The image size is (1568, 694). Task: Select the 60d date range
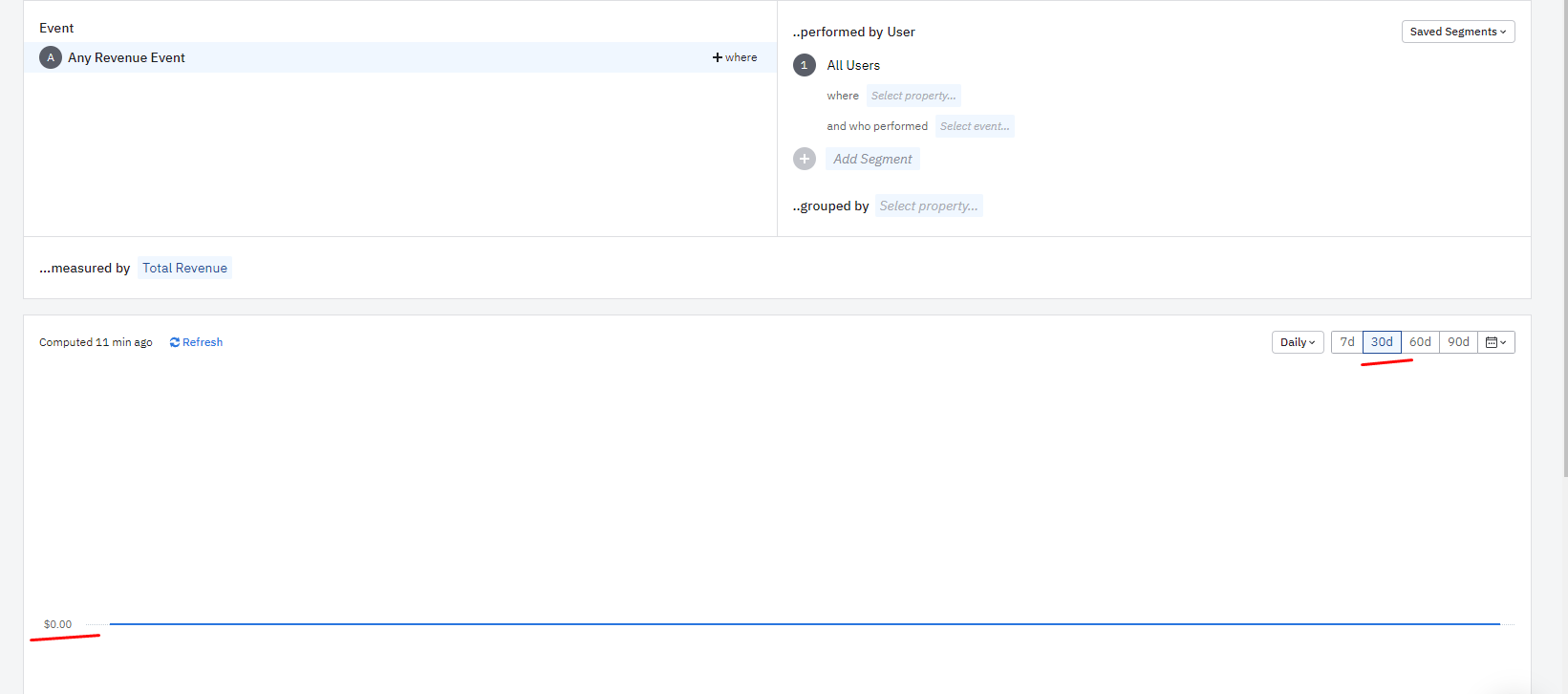pos(1420,342)
